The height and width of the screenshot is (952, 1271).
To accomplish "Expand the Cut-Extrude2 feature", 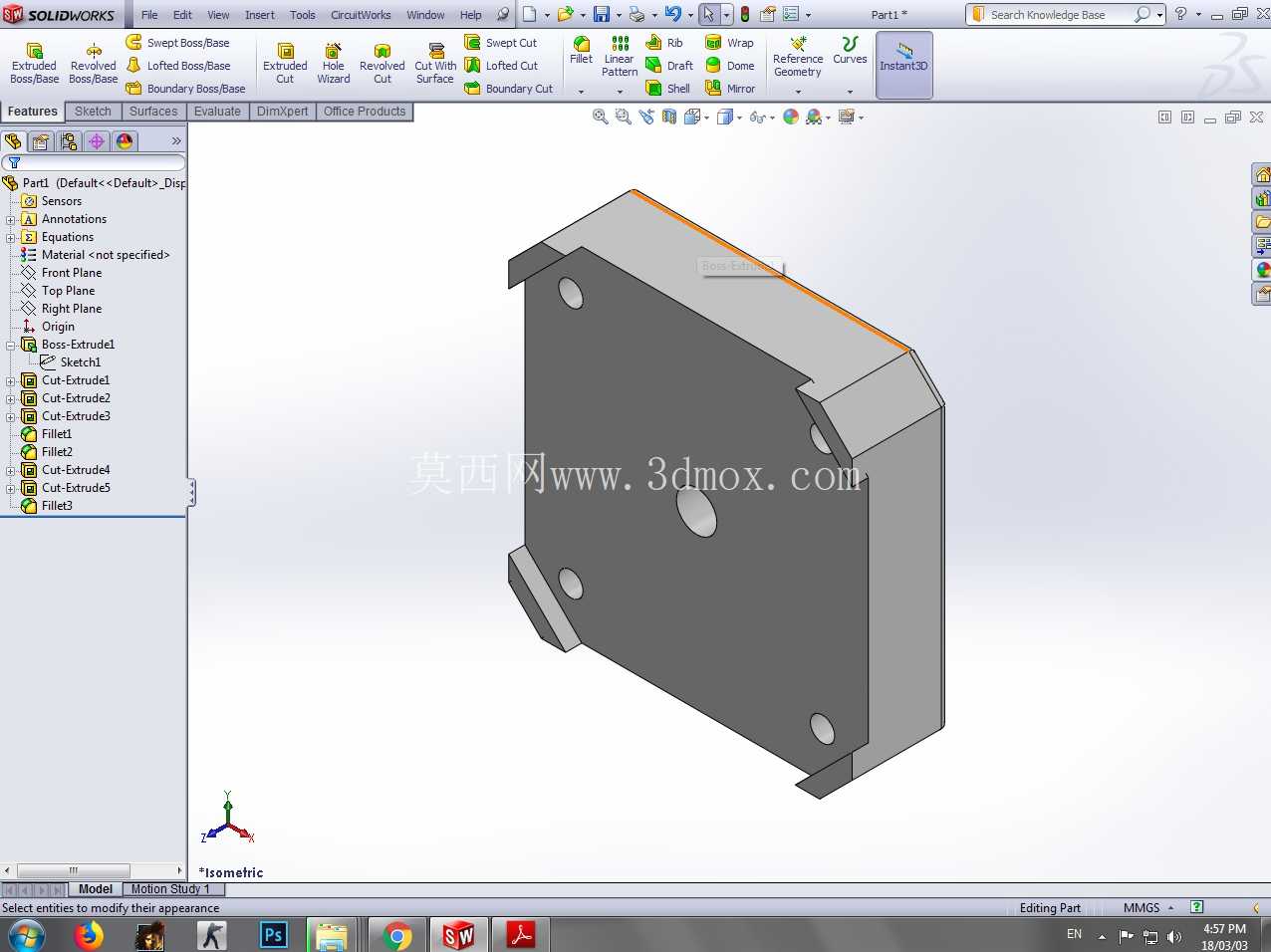I will (11, 399).
